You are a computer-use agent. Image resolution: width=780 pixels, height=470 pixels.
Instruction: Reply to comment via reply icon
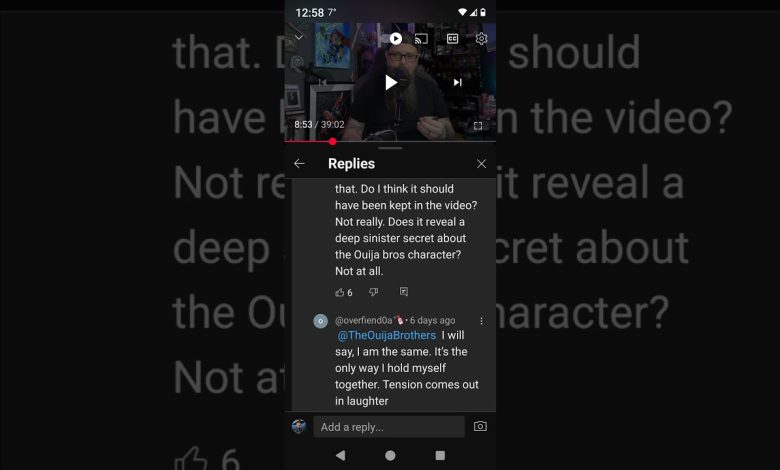tap(404, 292)
